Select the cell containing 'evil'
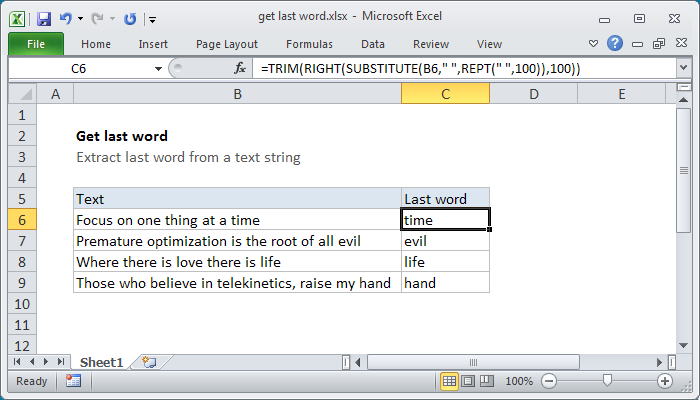This screenshot has height=400, width=700. (x=445, y=241)
